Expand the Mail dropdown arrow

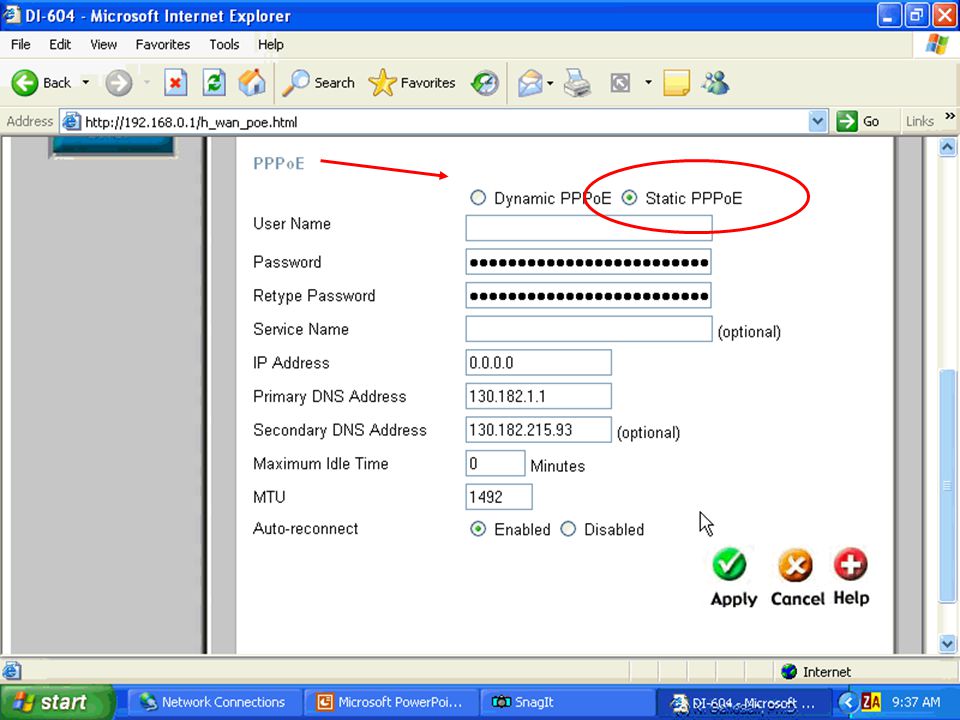pos(550,83)
